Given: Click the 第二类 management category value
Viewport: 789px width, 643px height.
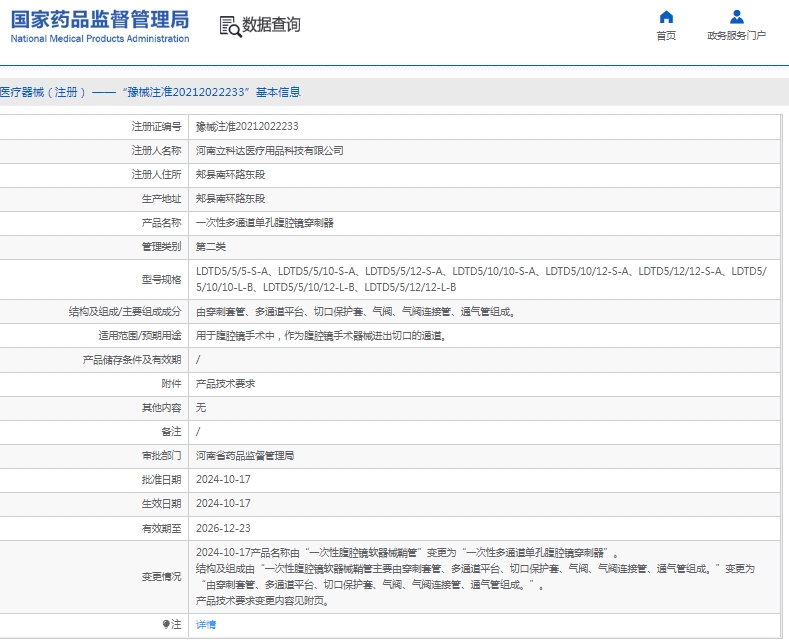Looking at the screenshot, I should 211,247.
